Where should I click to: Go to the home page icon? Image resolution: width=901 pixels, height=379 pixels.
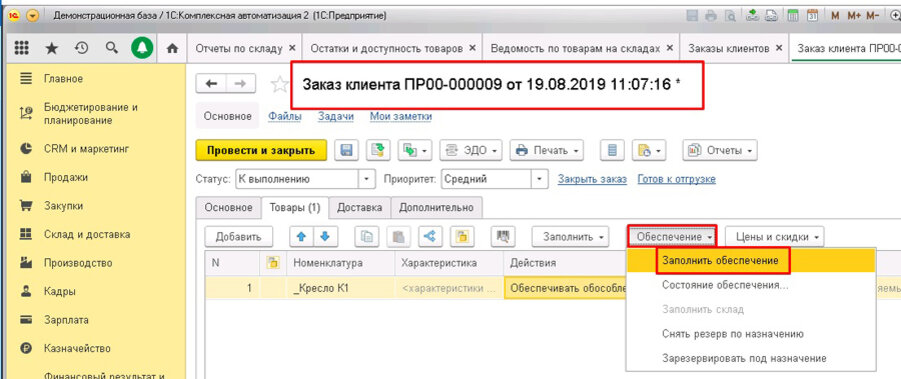171,49
